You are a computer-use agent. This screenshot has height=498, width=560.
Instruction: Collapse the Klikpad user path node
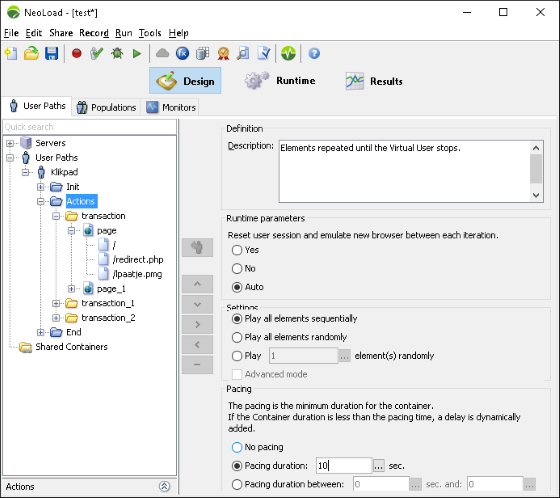25,172
